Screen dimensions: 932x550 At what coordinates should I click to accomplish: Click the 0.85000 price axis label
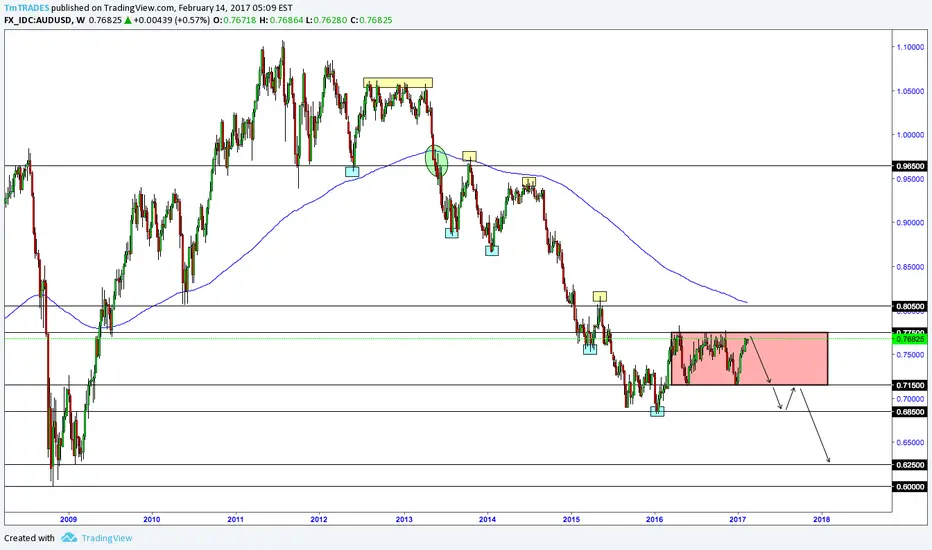coord(911,267)
